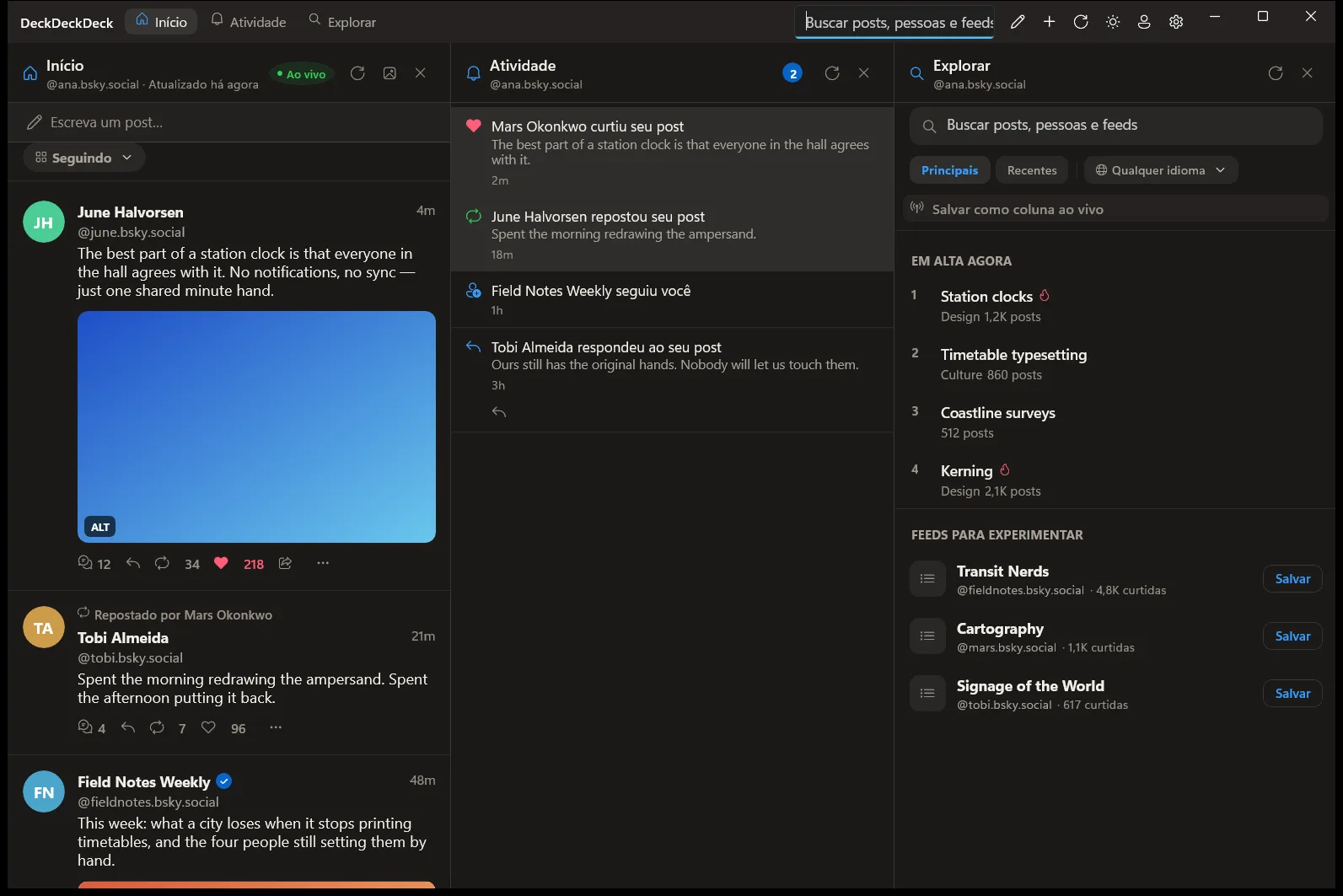Save the Transit Nerds feed
Image resolution: width=1343 pixels, height=896 pixels.
tap(1292, 579)
